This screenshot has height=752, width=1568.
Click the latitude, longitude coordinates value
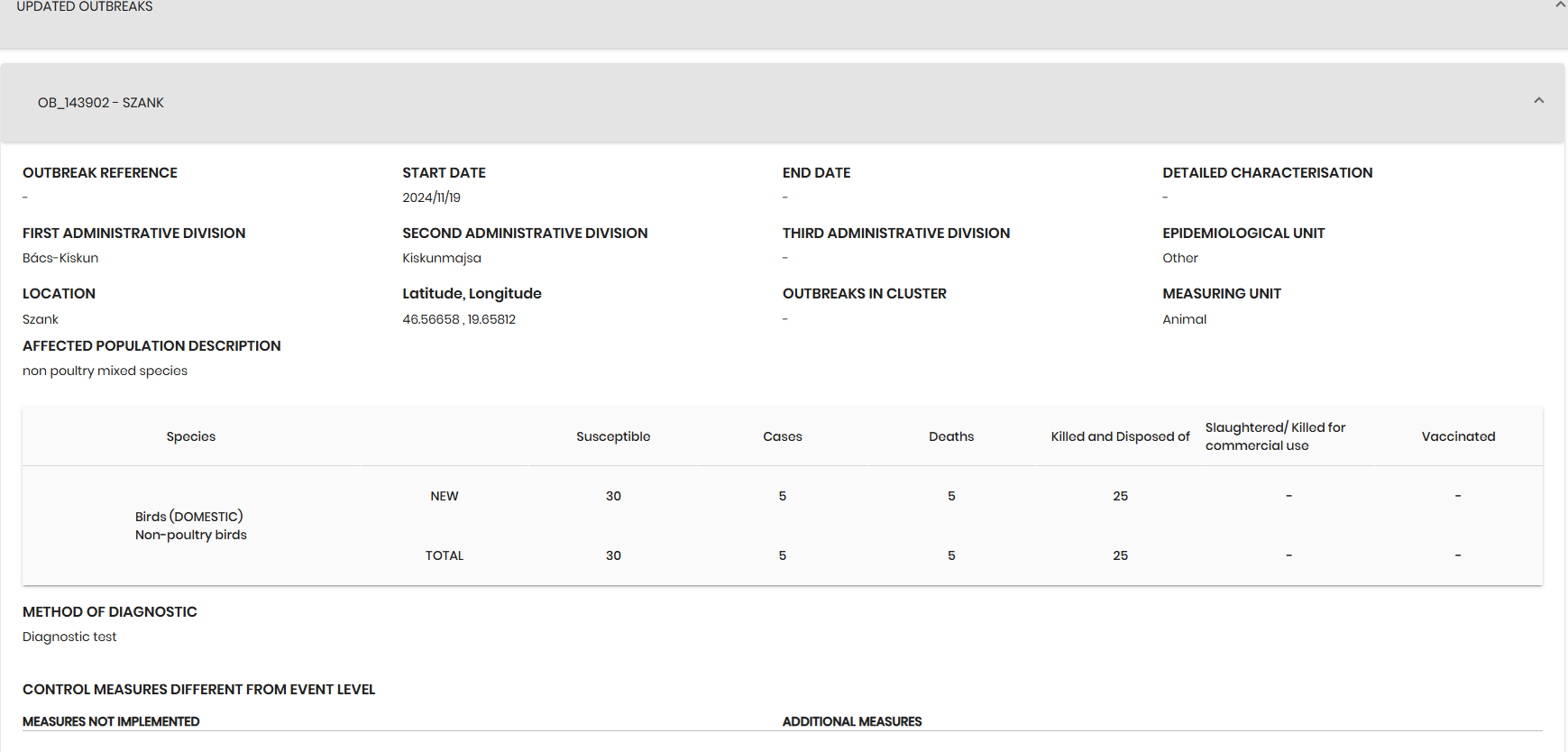click(x=459, y=319)
